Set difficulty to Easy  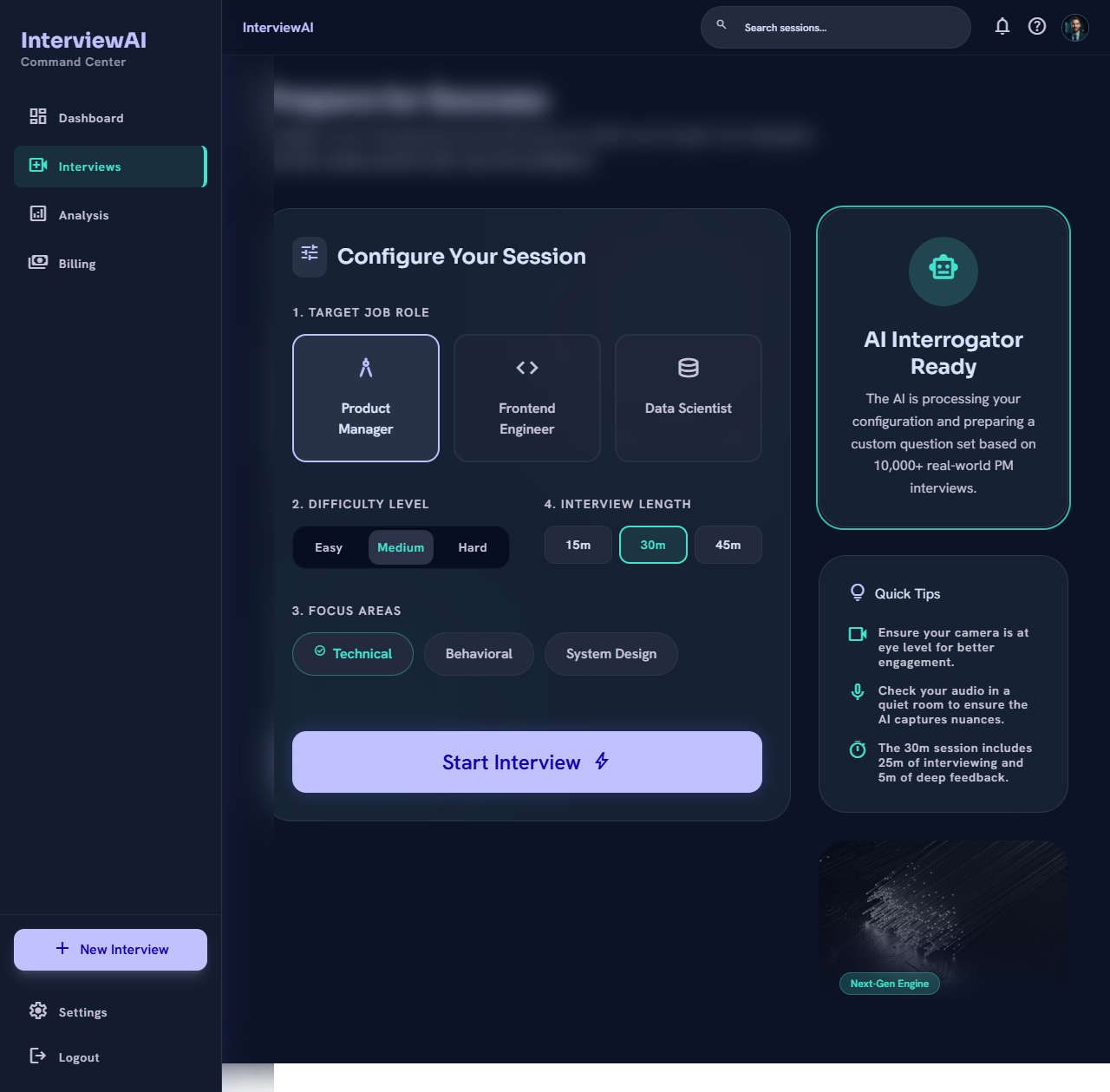(x=329, y=547)
